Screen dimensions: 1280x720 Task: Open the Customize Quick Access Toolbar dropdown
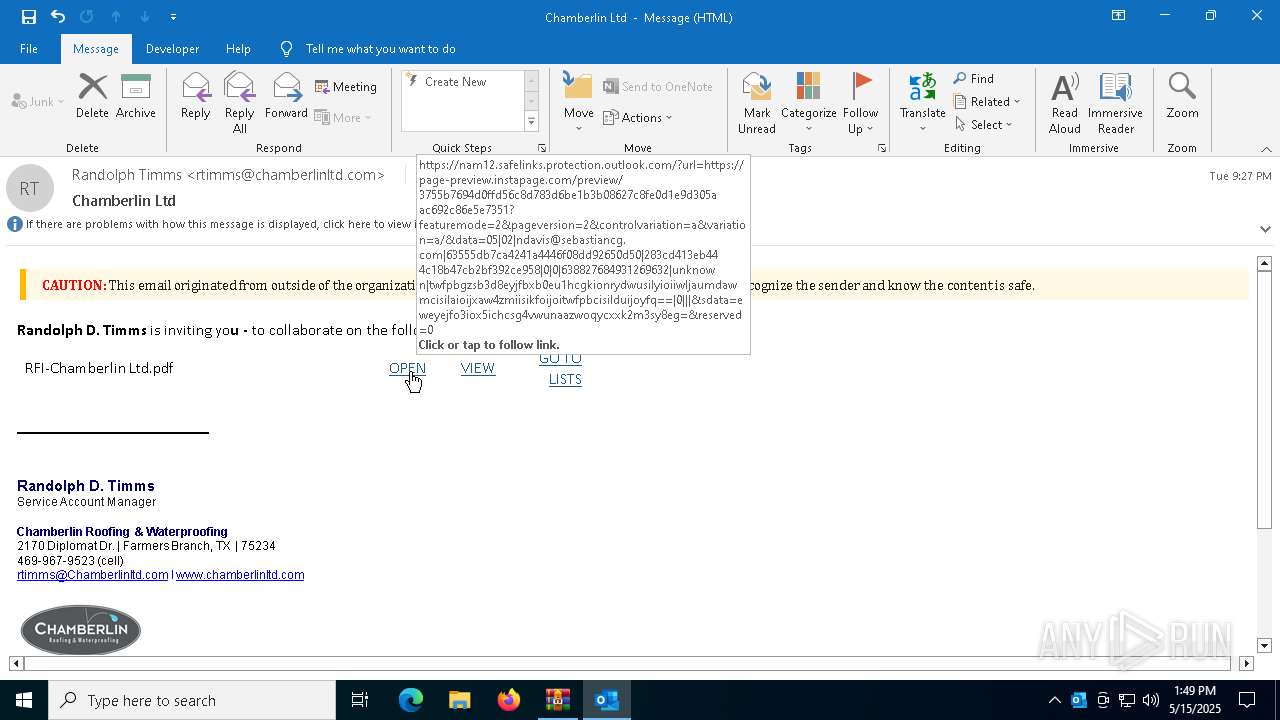coord(173,16)
